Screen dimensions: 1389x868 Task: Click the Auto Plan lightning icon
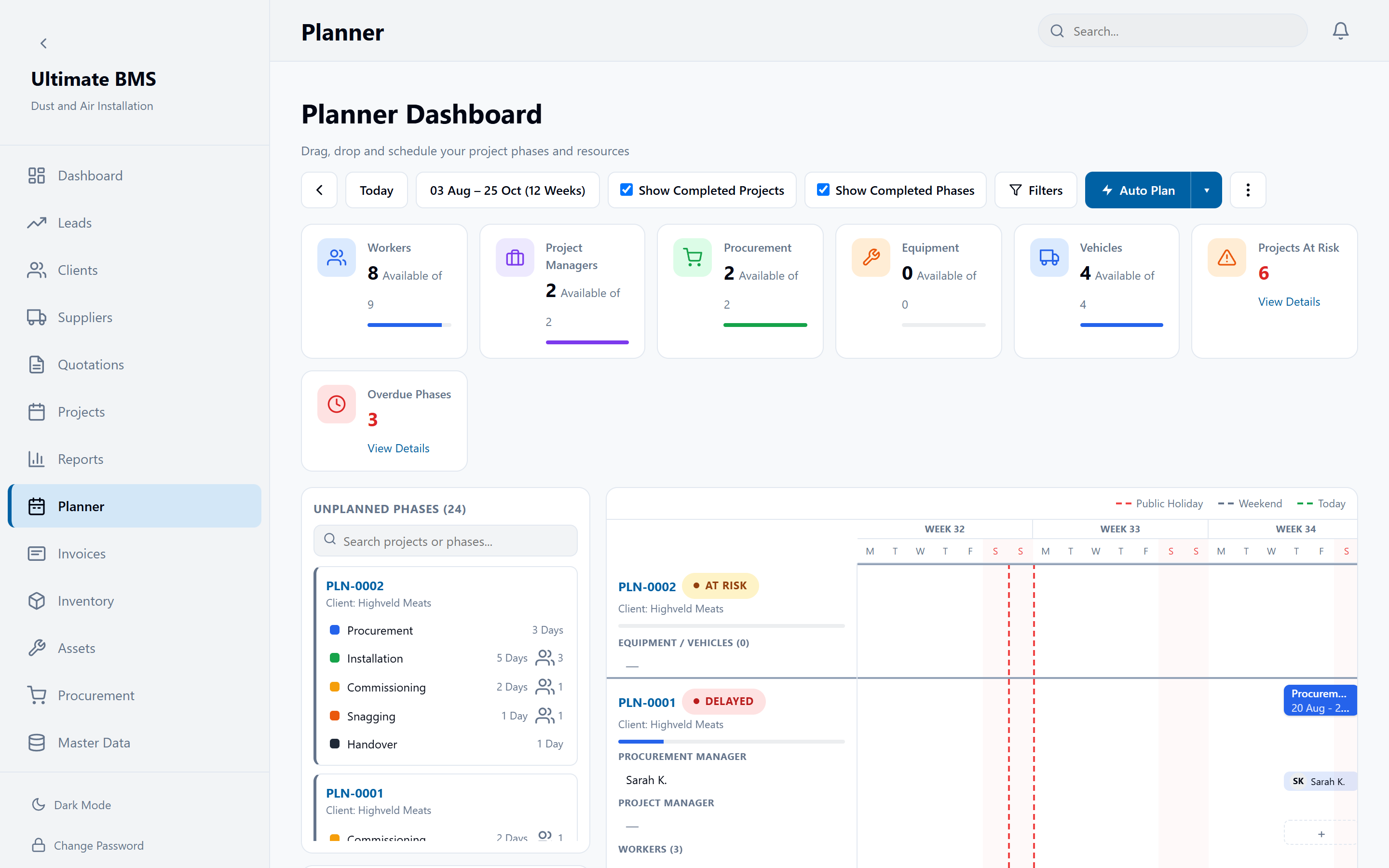1107,190
